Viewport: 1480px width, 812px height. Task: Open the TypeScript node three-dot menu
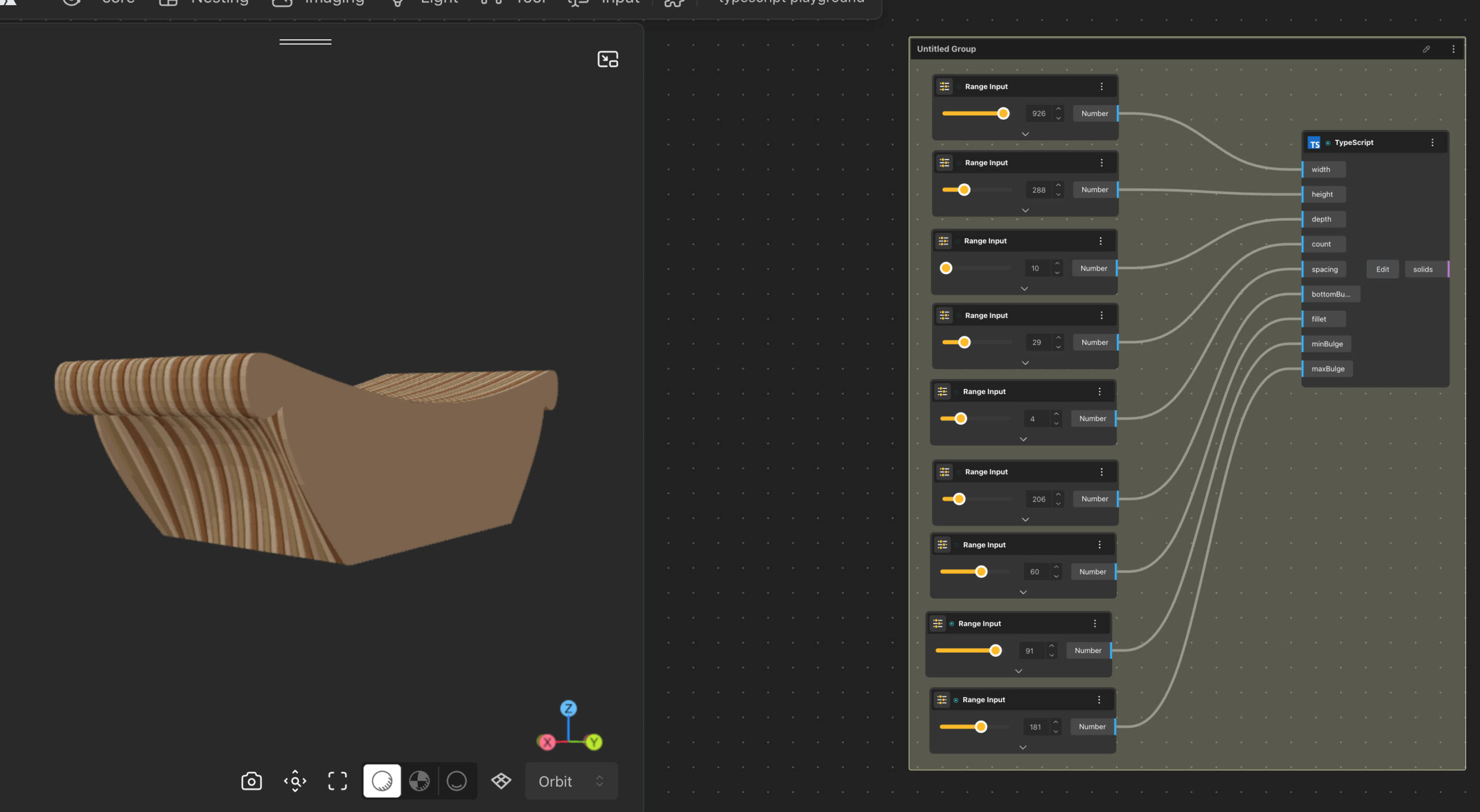[x=1432, y=143]
